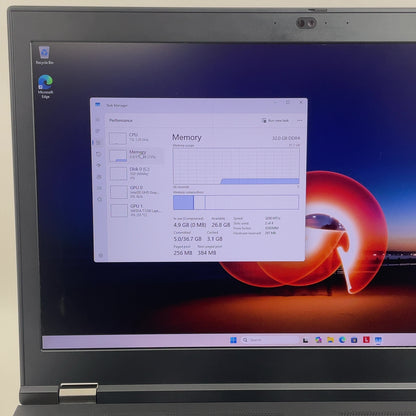Open the Processes page in sidebar
The height and width of the screenshot is (416, 416).
pyautogui.click(x=98, y=131)
